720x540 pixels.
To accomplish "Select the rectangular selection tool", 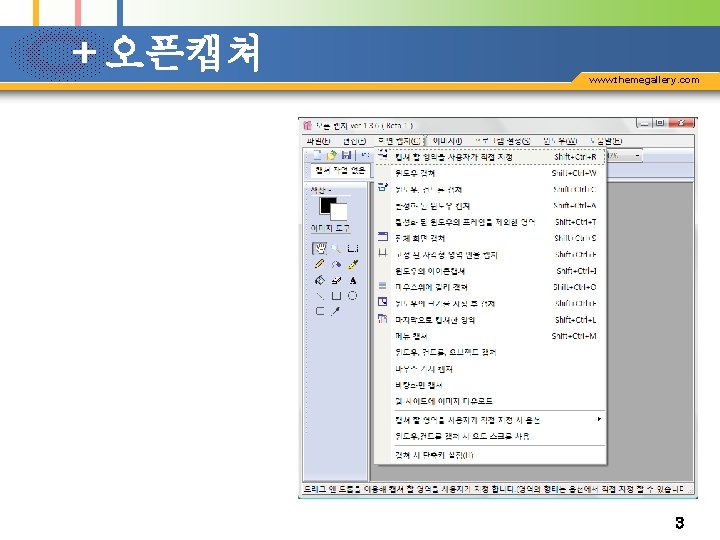I will (x=353, y=248).
